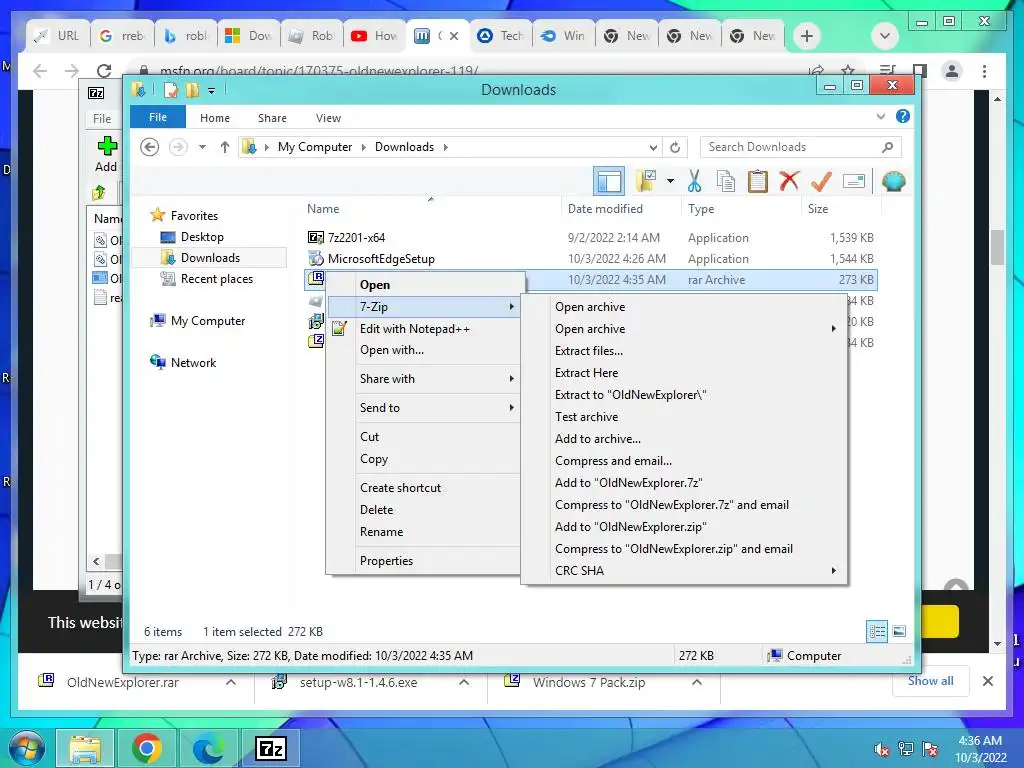This screenshot has height=768, width=1024.
Task: Select Network in navigation pane
Action: click(193, 362)
